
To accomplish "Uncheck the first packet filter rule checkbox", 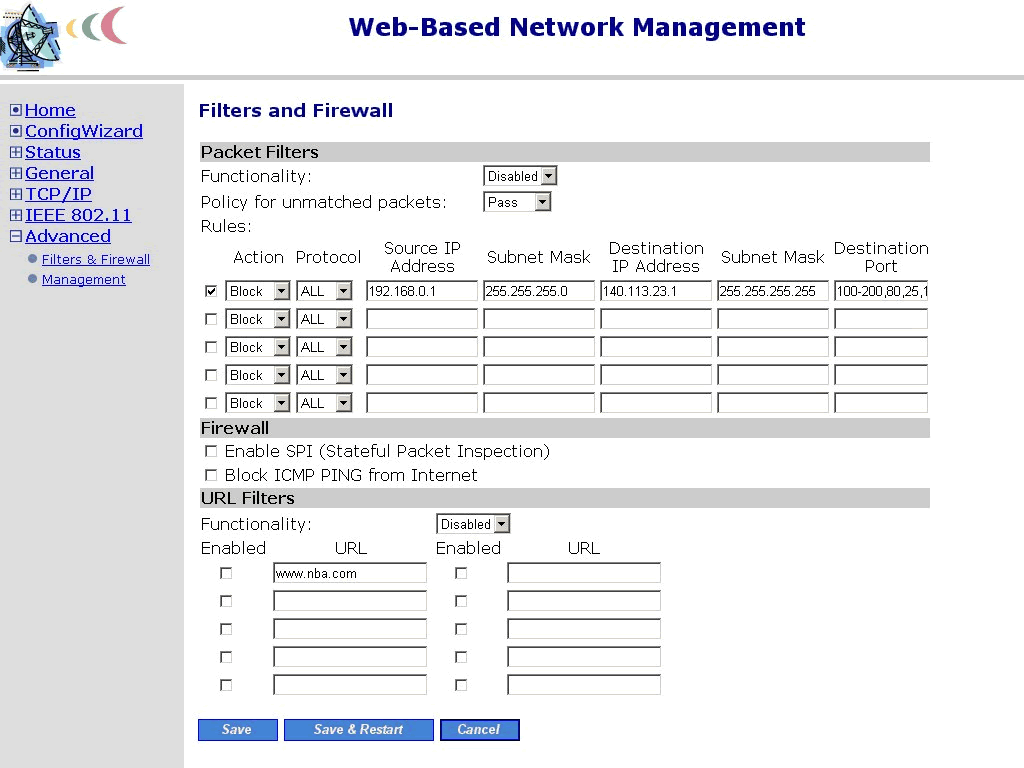I will click(210, 291).
